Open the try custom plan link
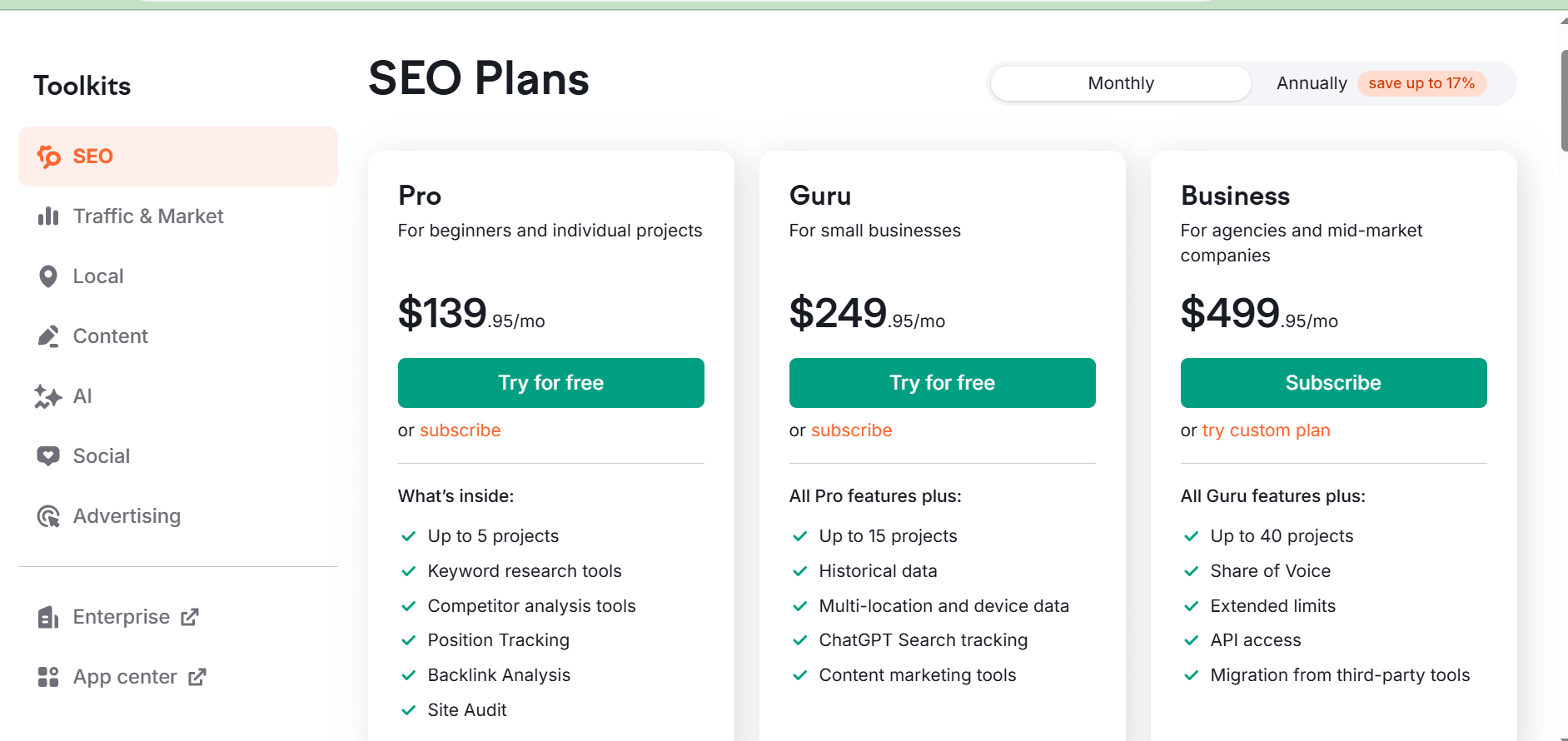 point(1267,430)
